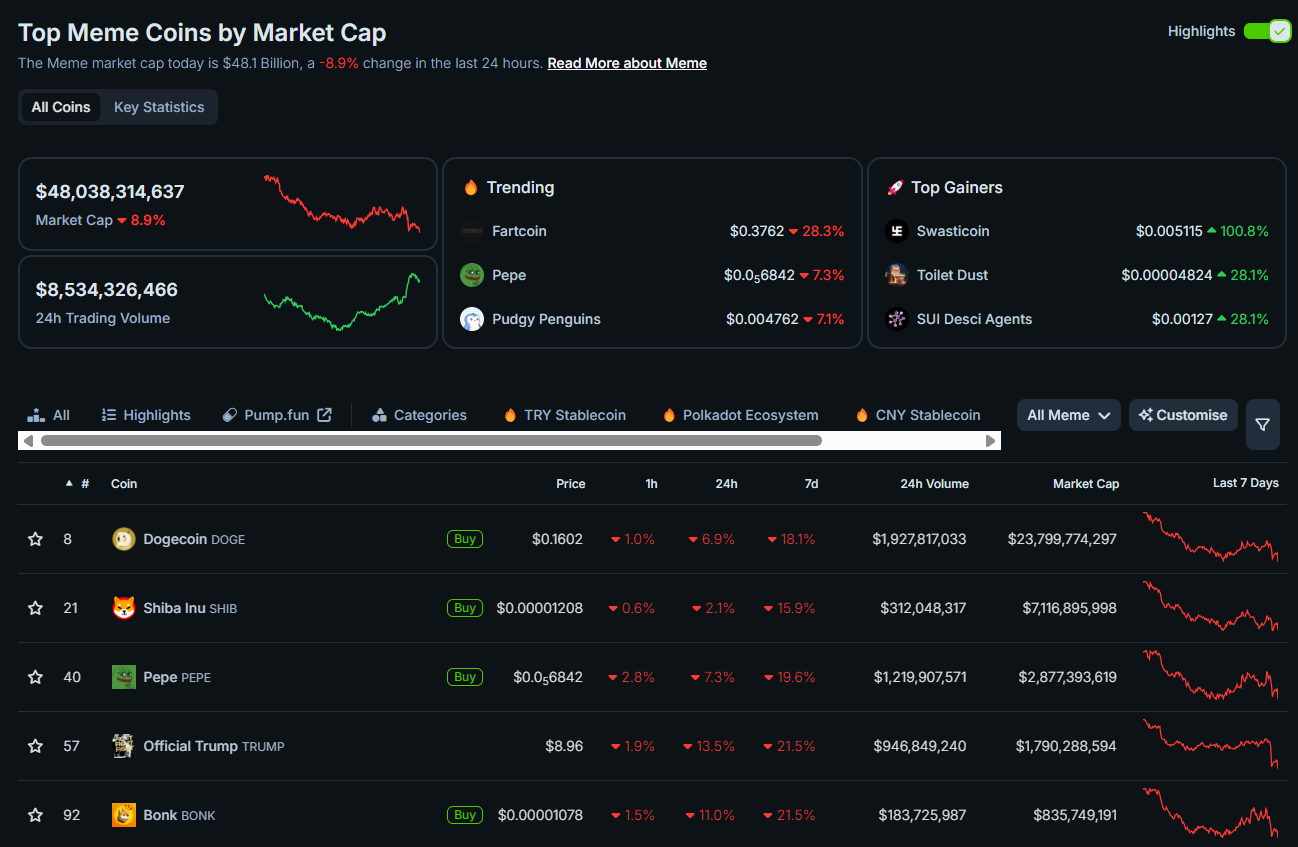Image resolution: width=1298 pixels, height=847 pixels.
Task: Click the scrollbar left arrow
Action: [28, 440]
